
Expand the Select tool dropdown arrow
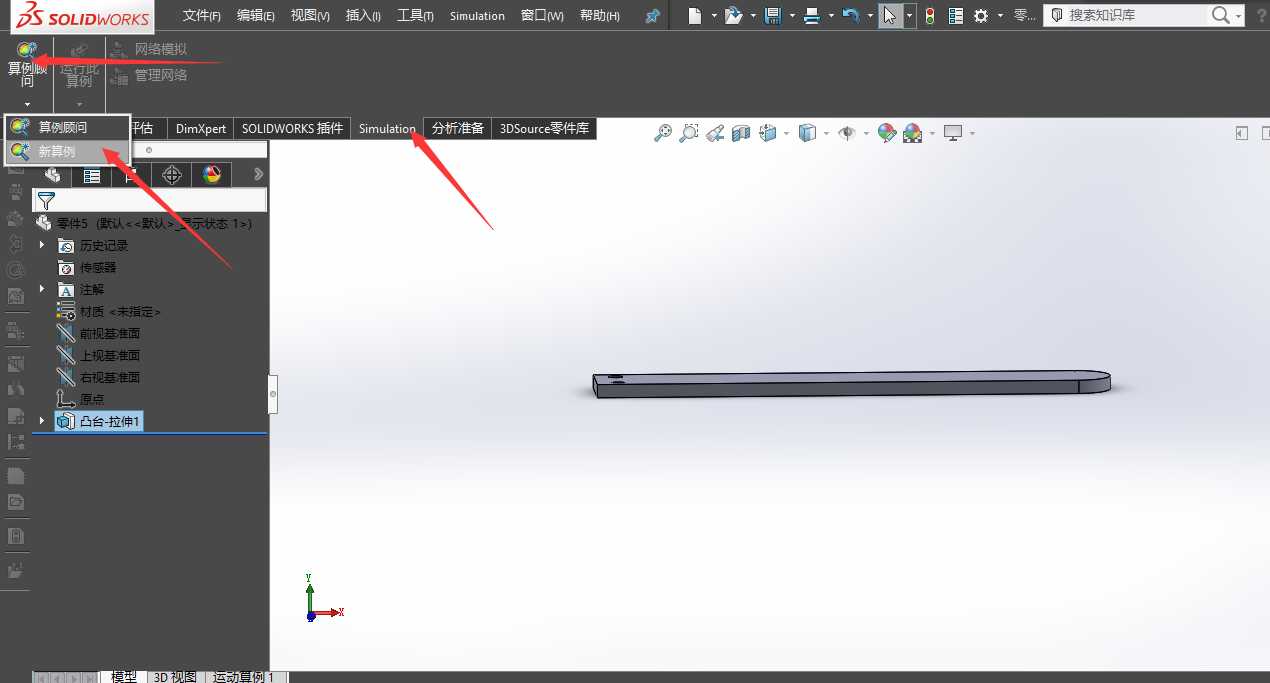coord(909,17)
